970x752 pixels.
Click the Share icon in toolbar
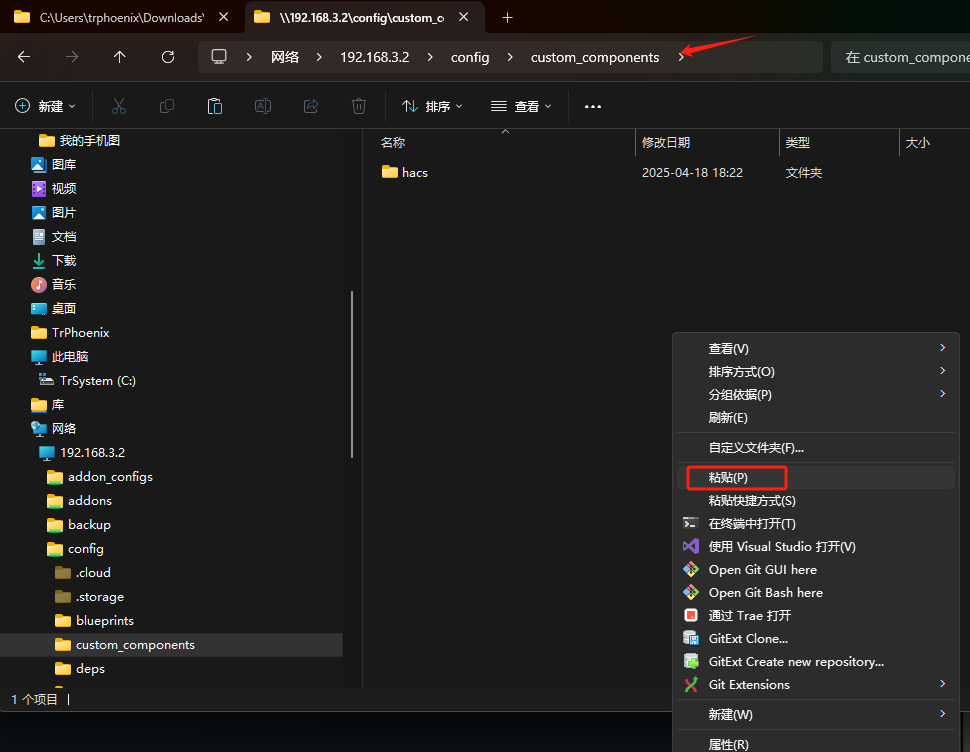tap(310, 106)
